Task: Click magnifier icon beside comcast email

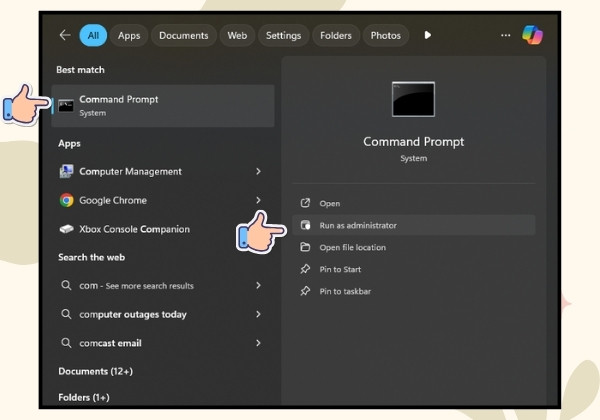Action: [x=66, y=343]
